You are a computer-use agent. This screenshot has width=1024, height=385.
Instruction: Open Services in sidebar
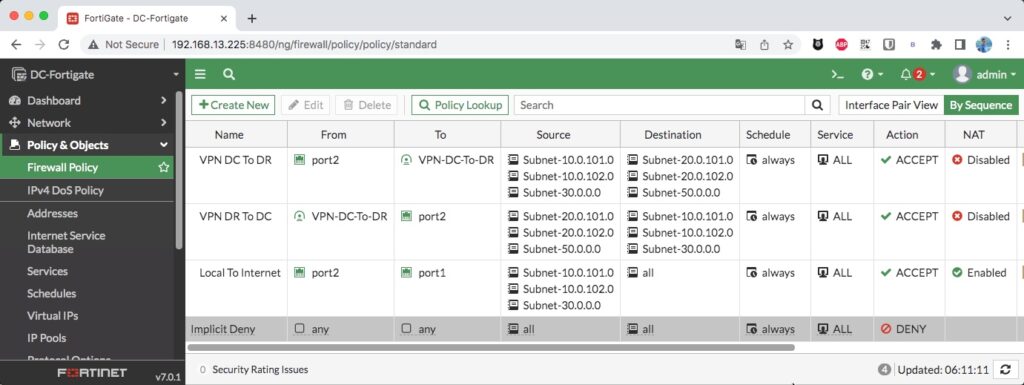pos(47,271)
